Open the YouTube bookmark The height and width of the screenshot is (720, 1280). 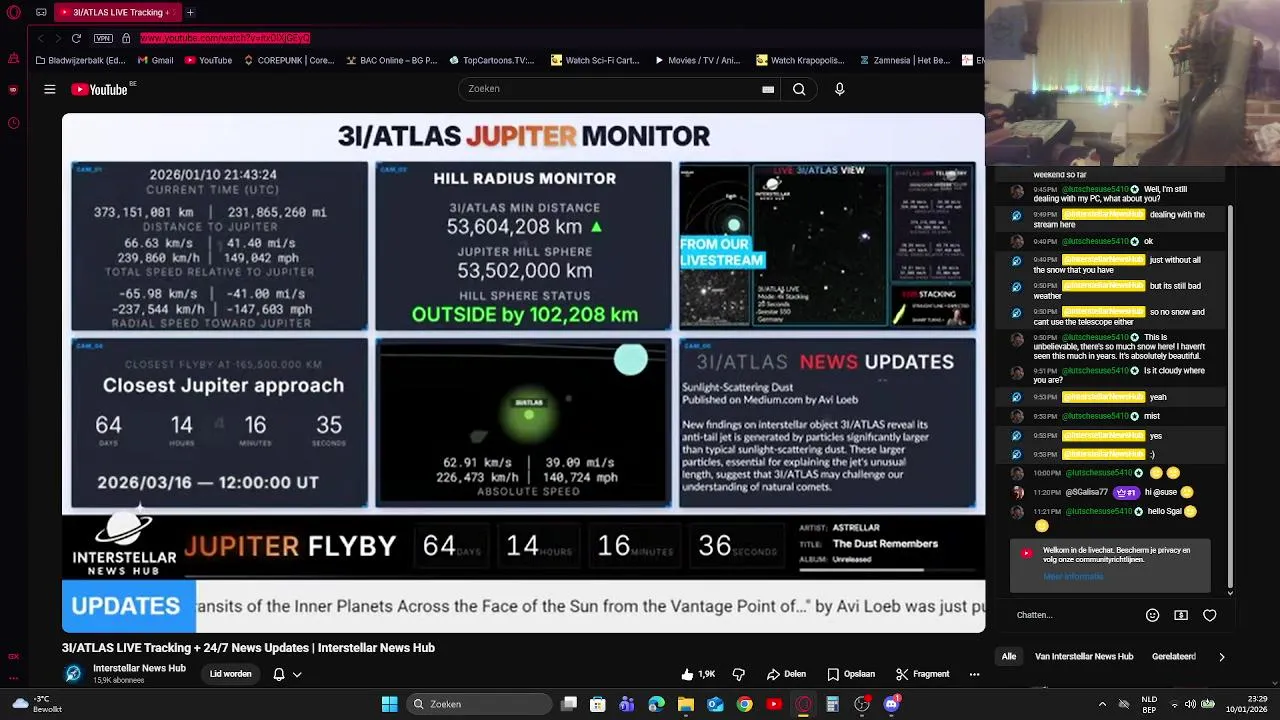208,60
